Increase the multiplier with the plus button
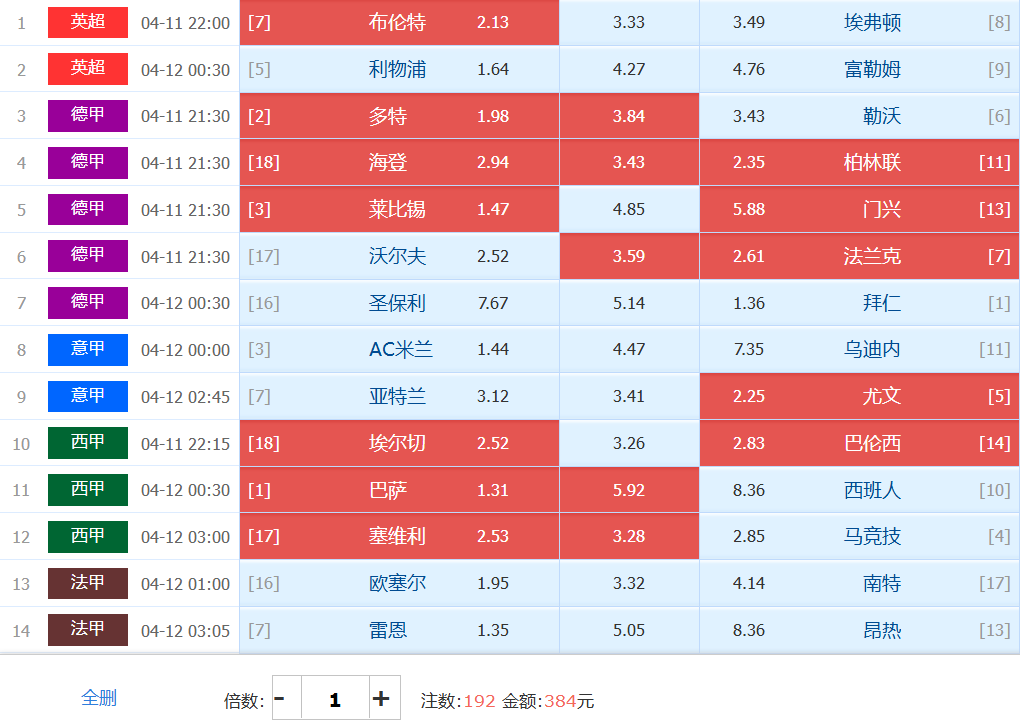 (381, 699)
